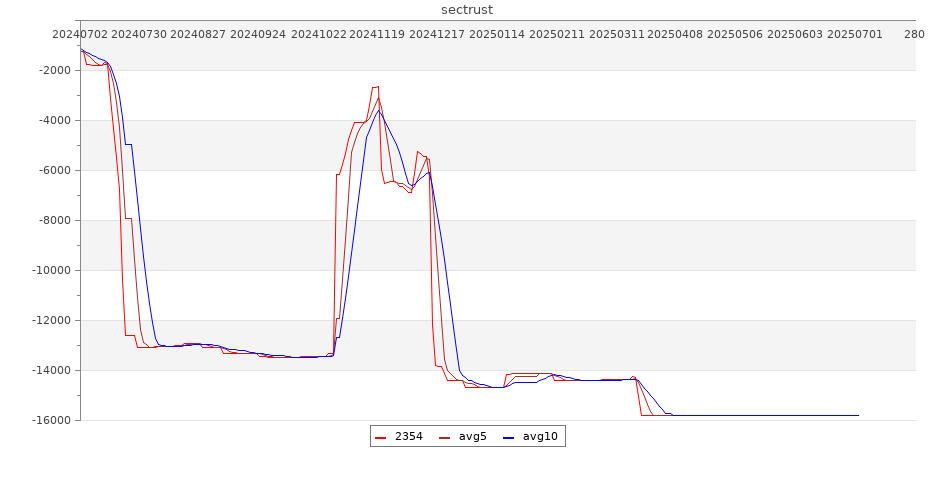Click the 20250114 date label
The image size is (935, 500).
tap(497, 34)
